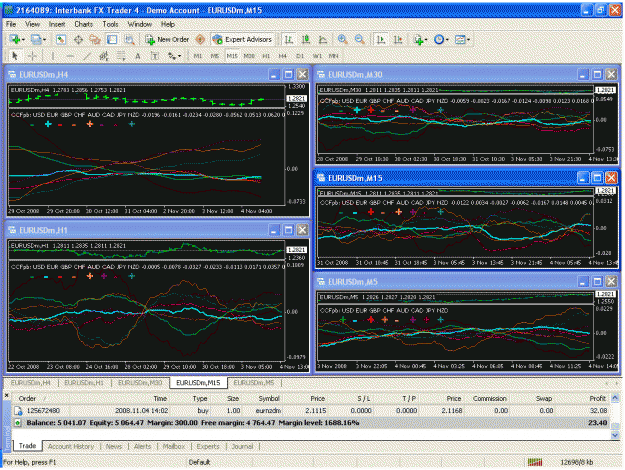Launch MetaEditor diamond icon

point(200,39)
